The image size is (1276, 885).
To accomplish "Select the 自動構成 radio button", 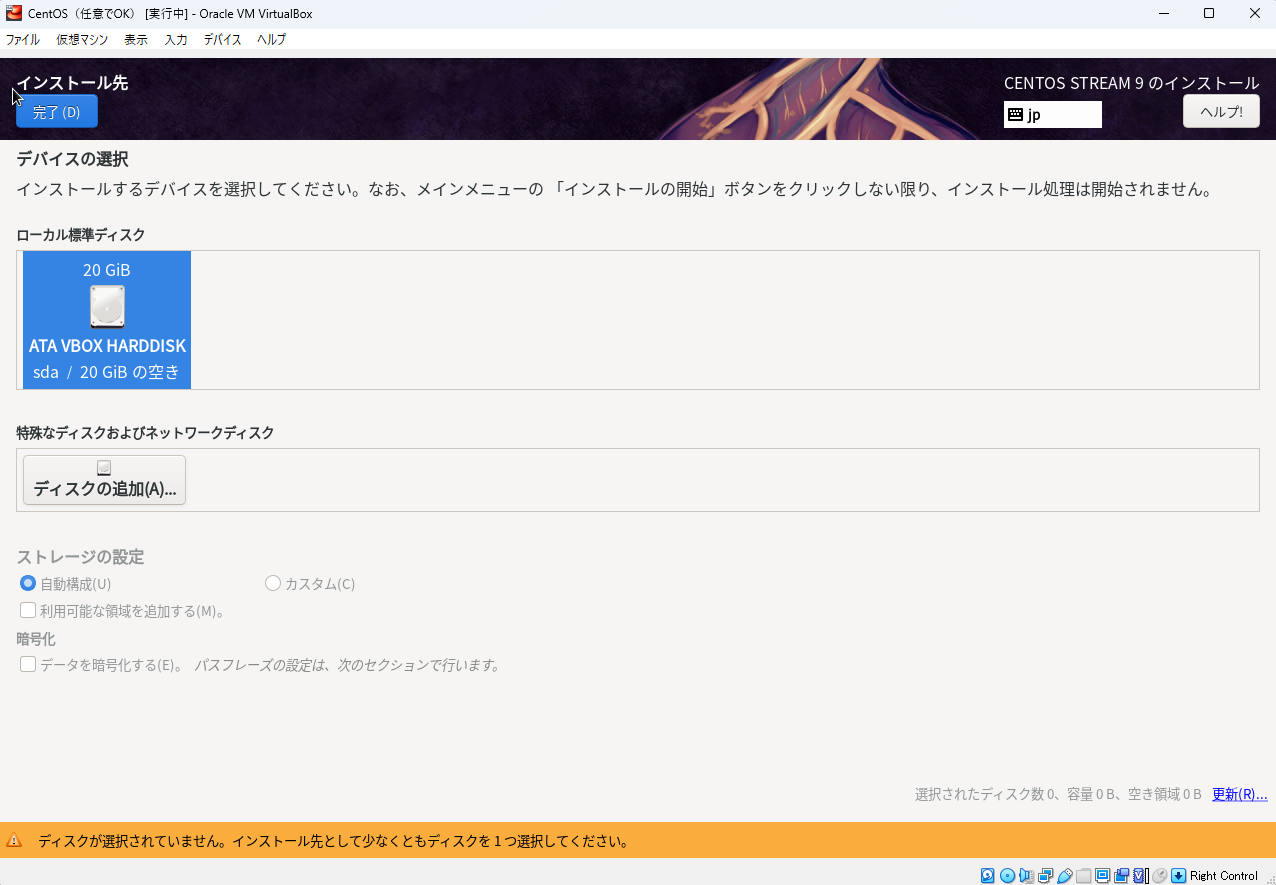I will (27, 583).
